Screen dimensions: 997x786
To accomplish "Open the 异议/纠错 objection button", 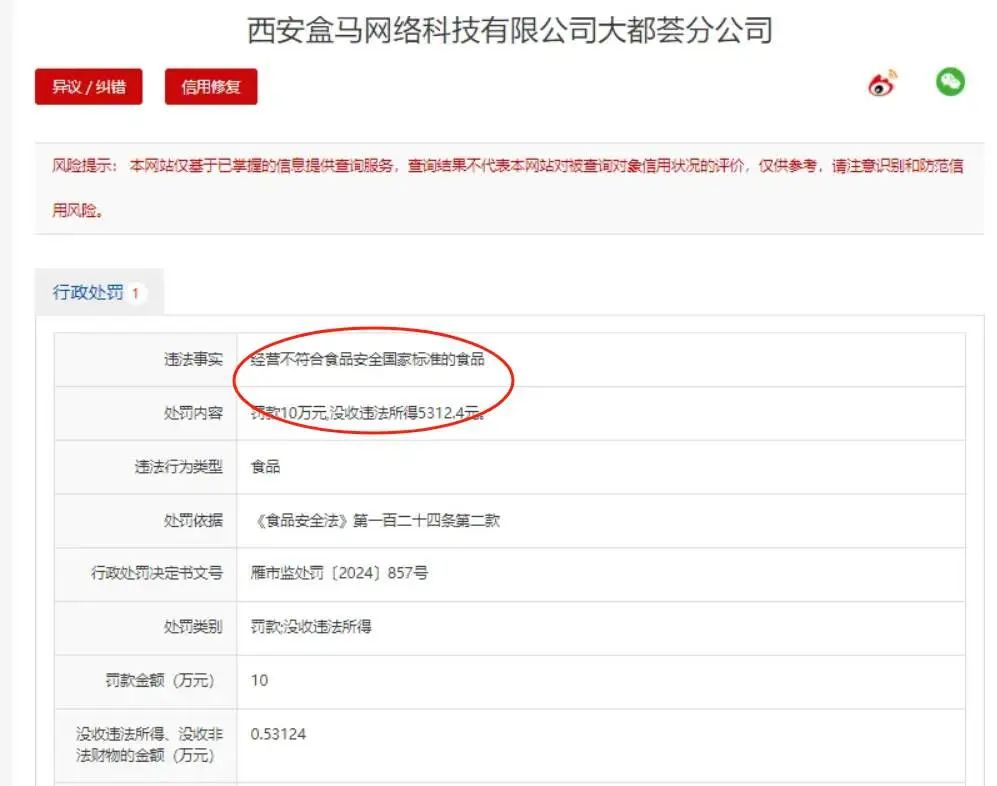I will coord(89,86).
